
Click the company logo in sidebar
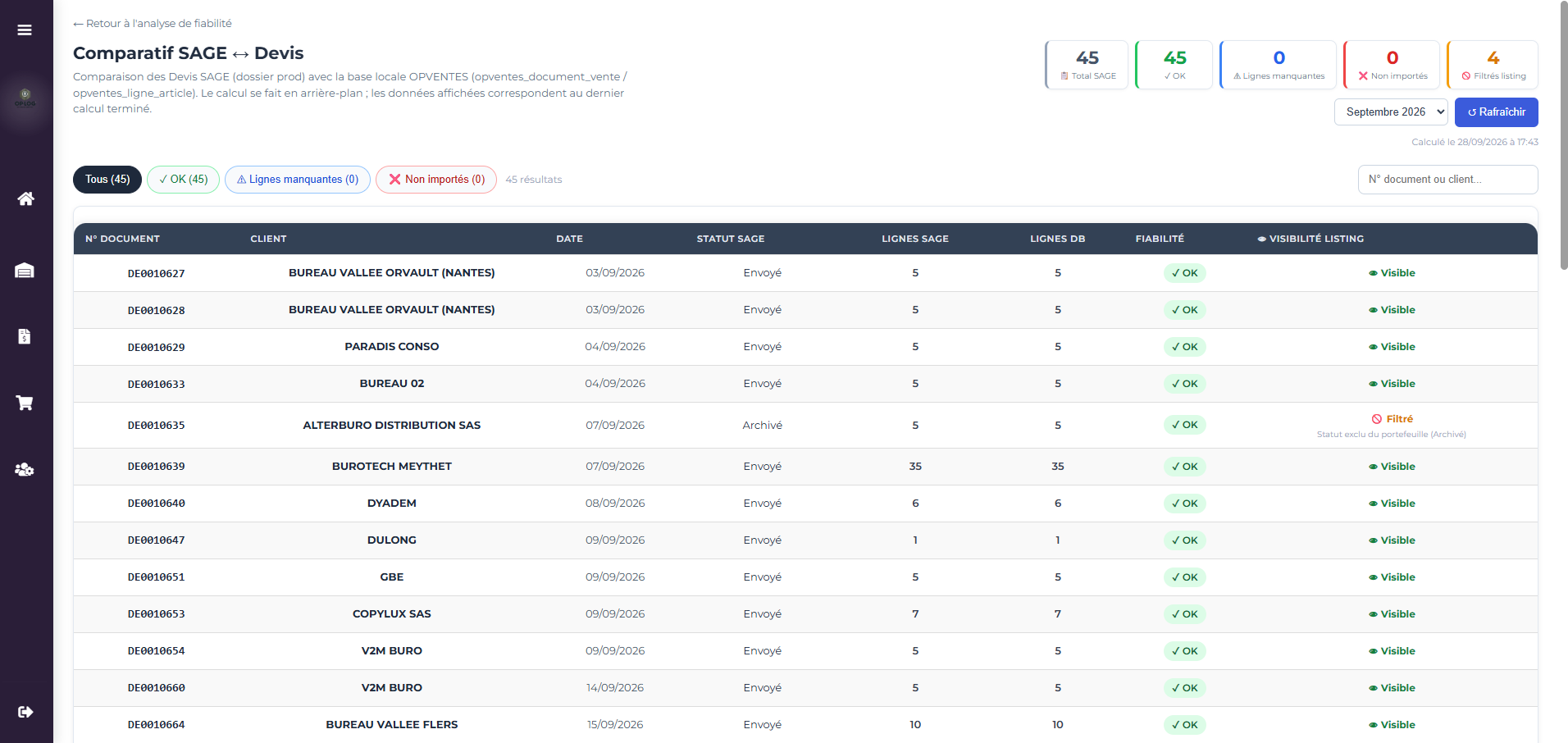pyautogui.click(x=25, y=98)
